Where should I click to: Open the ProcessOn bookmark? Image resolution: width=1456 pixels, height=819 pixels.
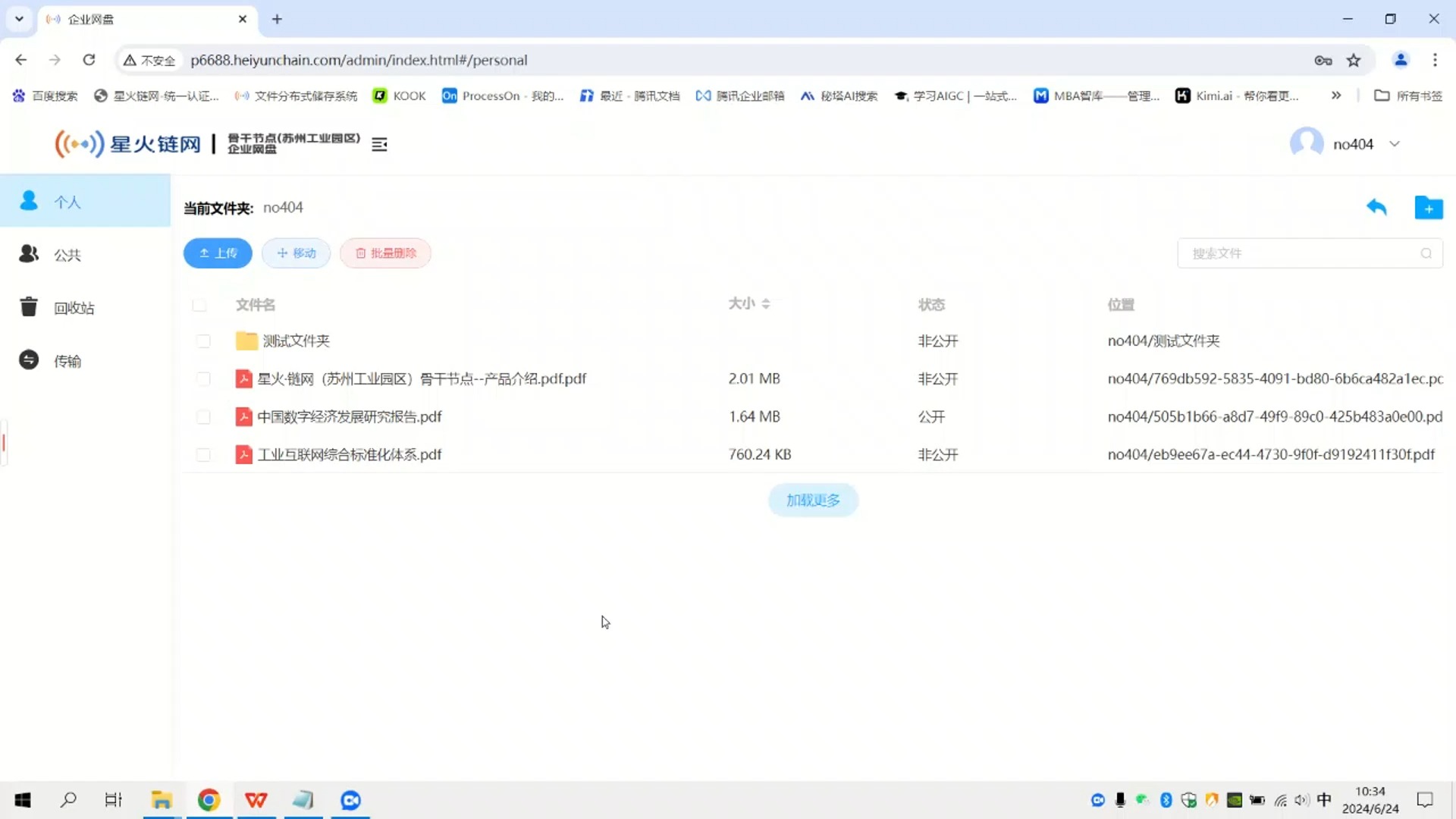[503, 96]
